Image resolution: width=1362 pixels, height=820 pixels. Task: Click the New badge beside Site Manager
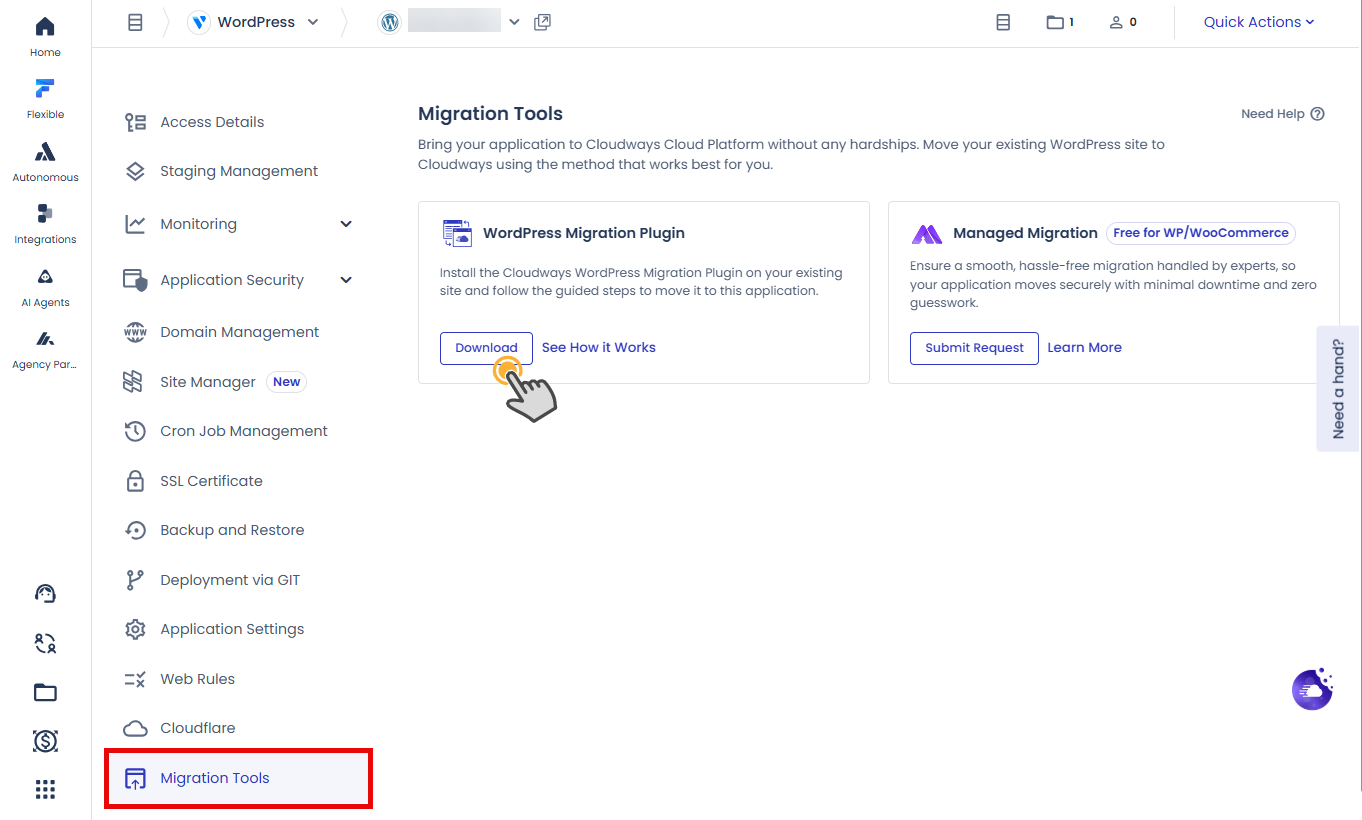286,382
